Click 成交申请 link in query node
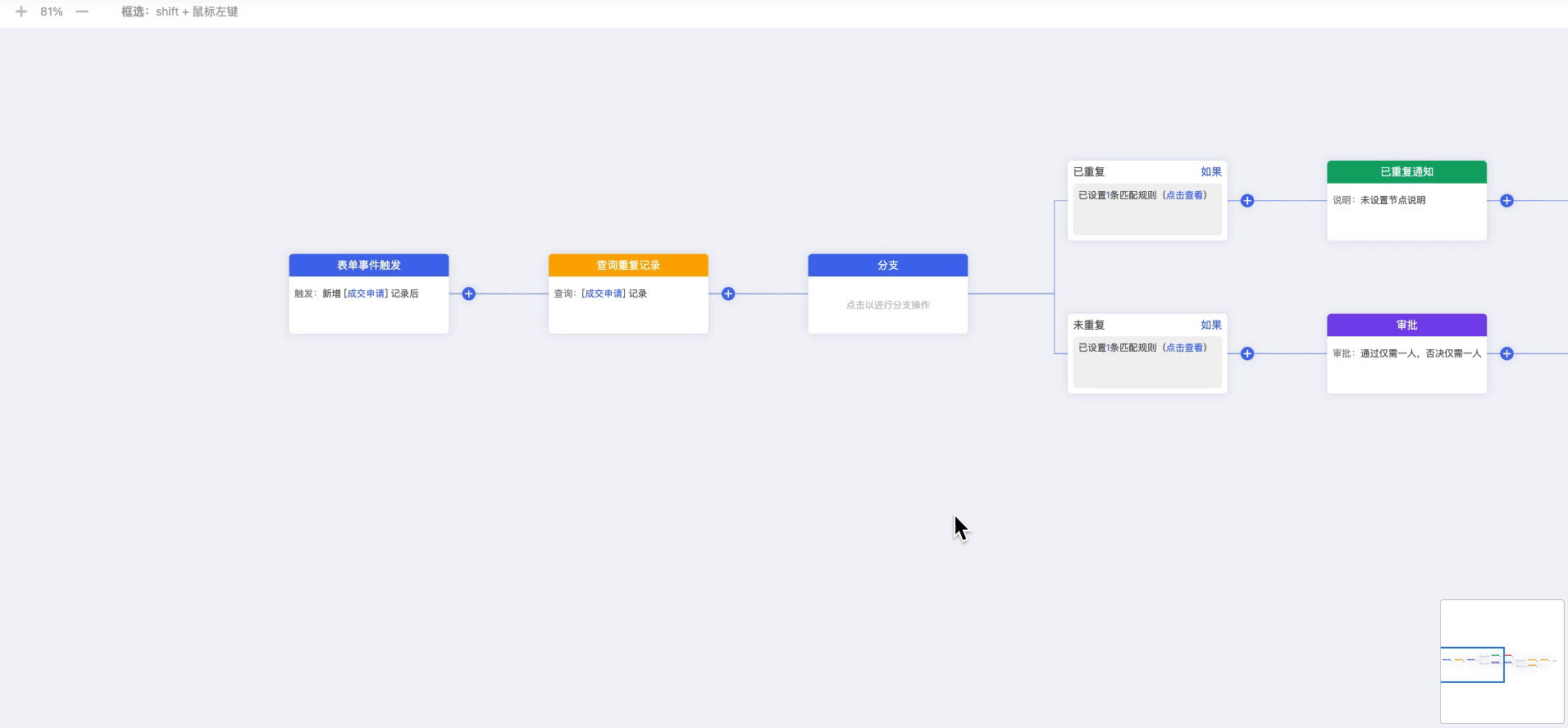This screenshot has height=728, width=1568. 604,293
